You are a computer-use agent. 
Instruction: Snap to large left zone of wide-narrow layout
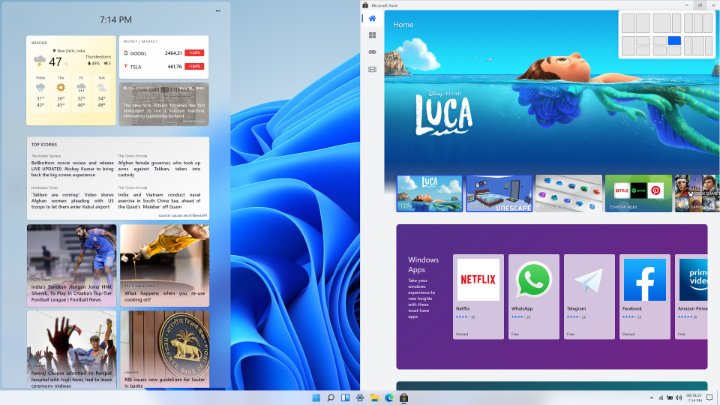(662, 23)
